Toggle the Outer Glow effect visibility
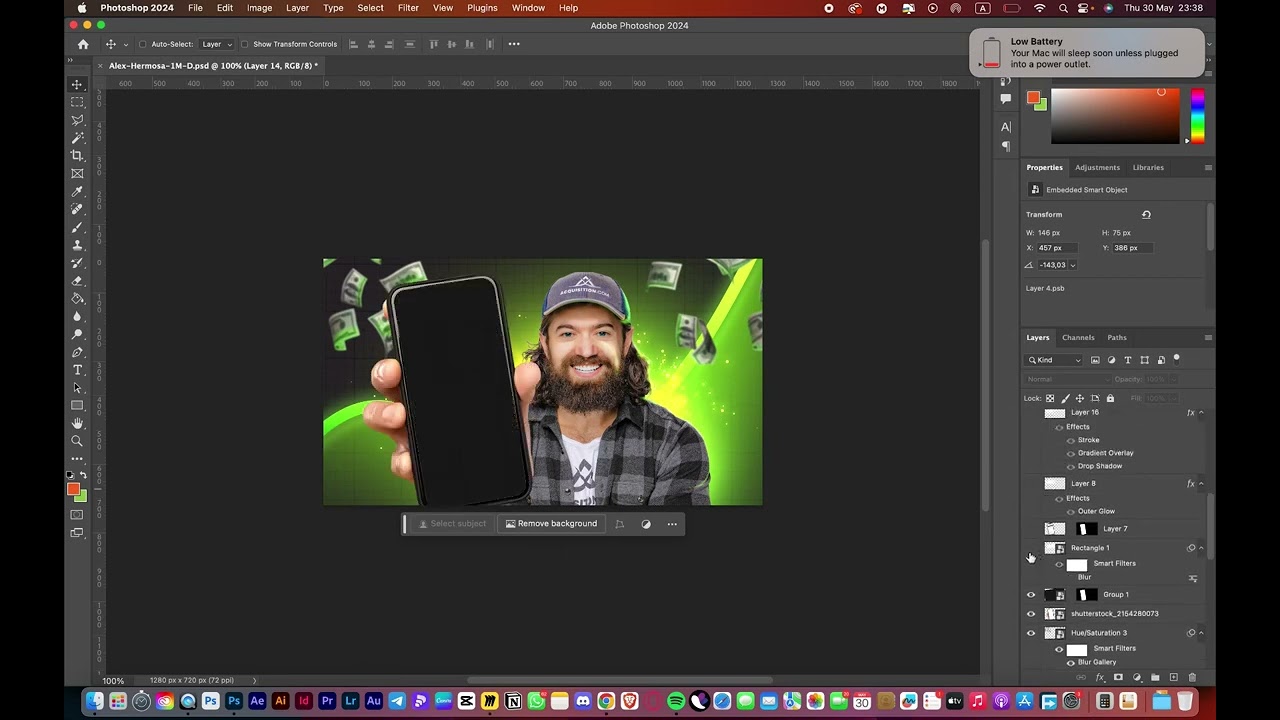Viewport: 1280px width, 720px height. [1071, 511]
